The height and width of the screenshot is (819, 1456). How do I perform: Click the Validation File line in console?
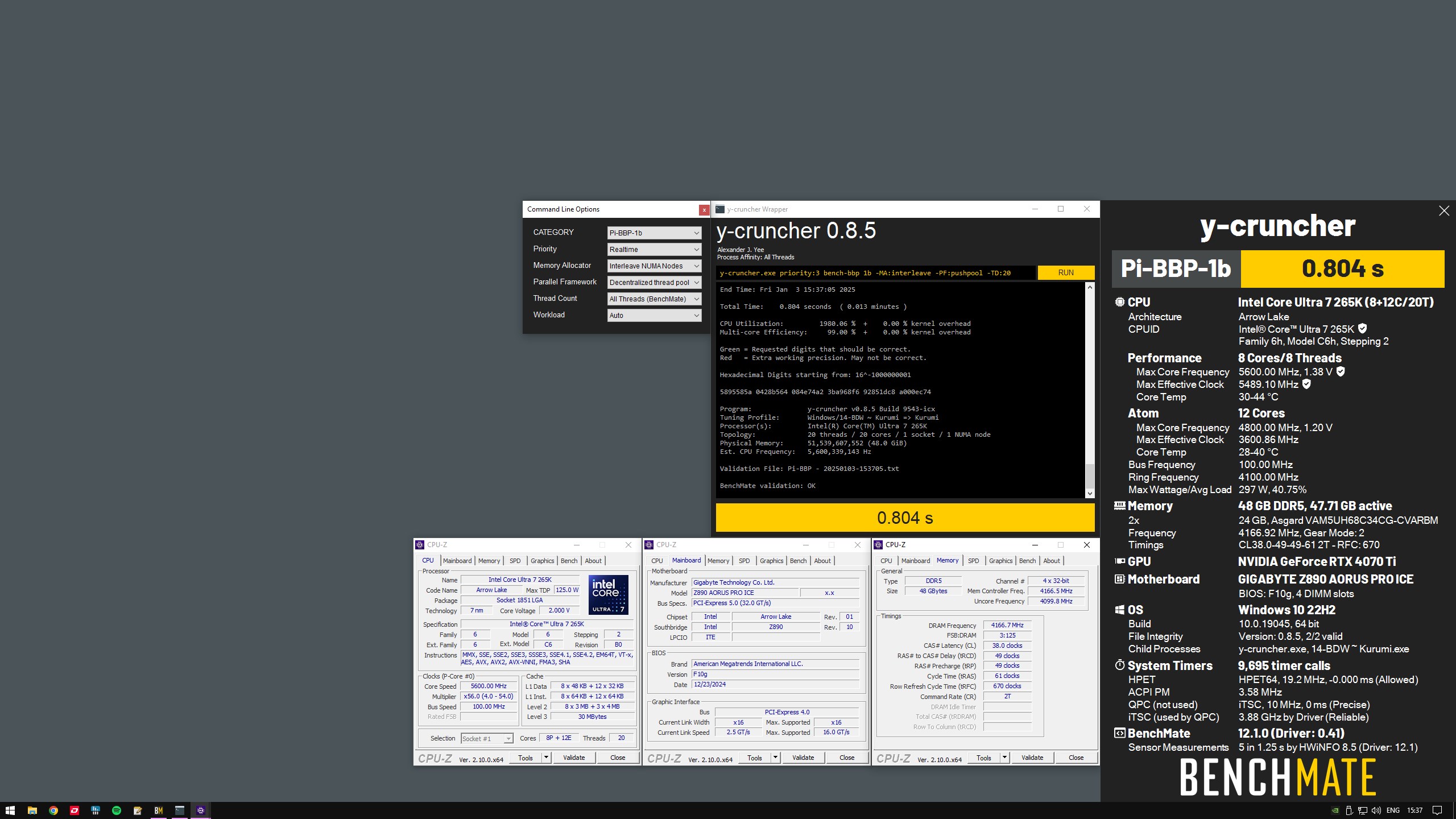809,469
